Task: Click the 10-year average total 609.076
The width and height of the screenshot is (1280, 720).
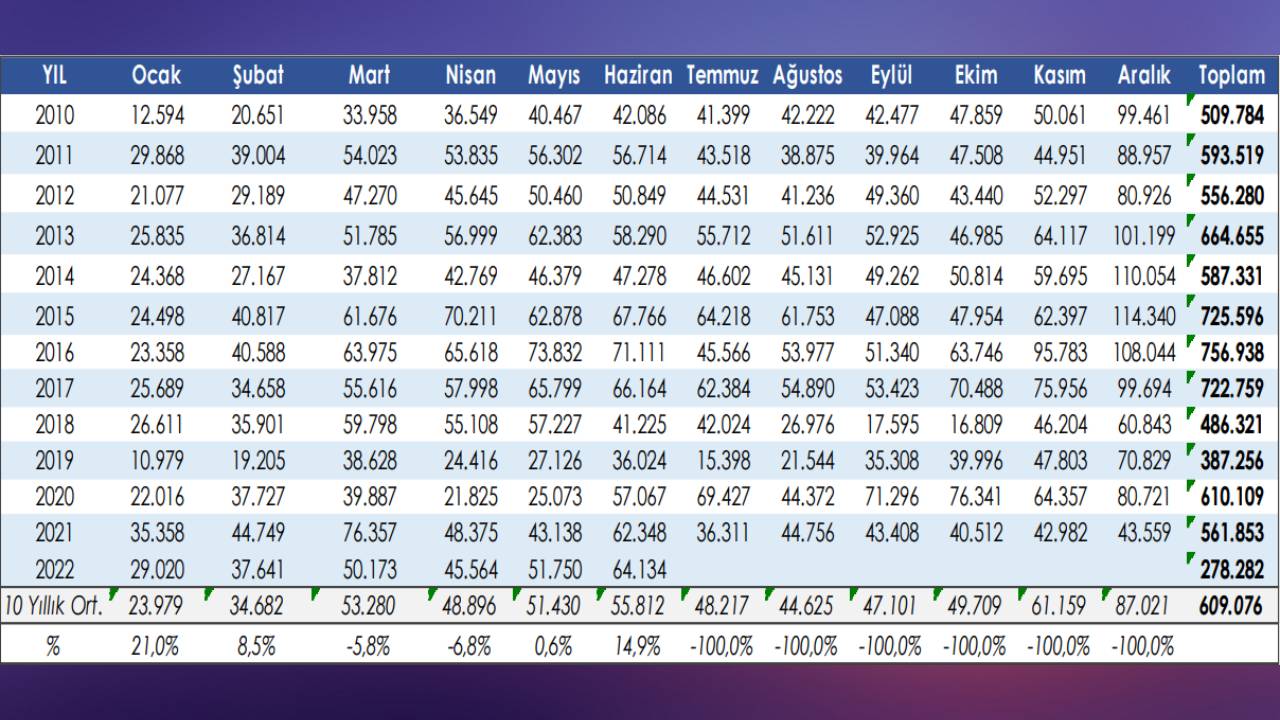Action: 1231,606
